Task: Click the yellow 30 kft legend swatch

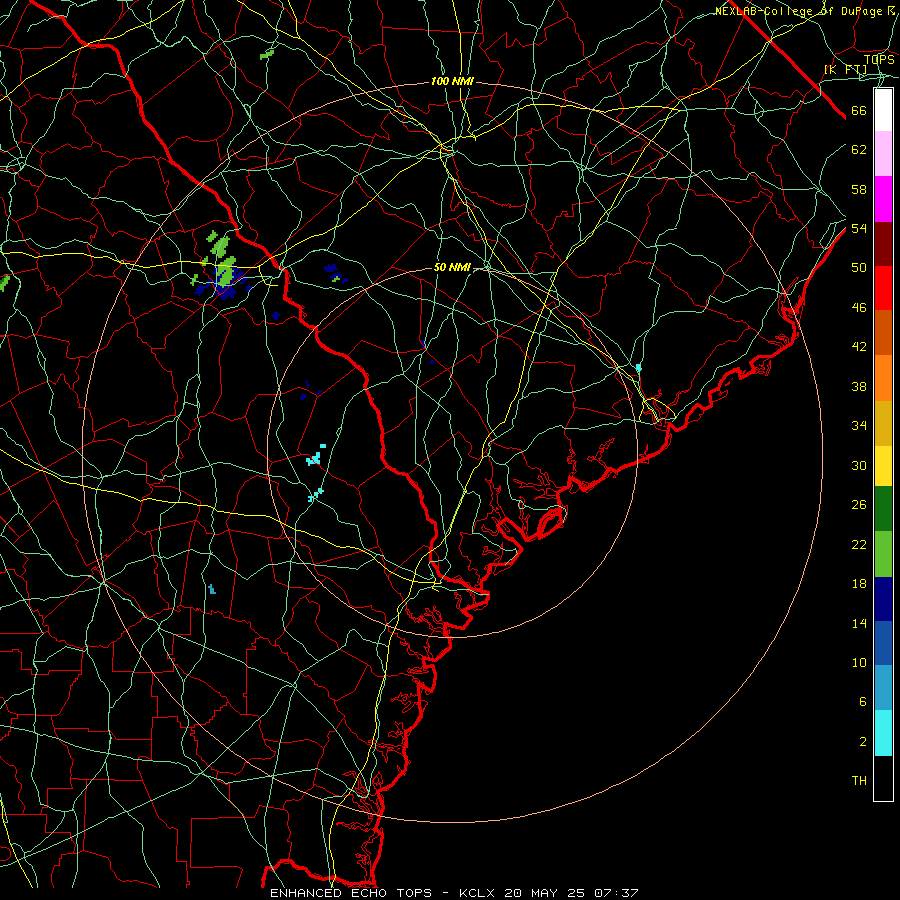Action: point(883,466)
